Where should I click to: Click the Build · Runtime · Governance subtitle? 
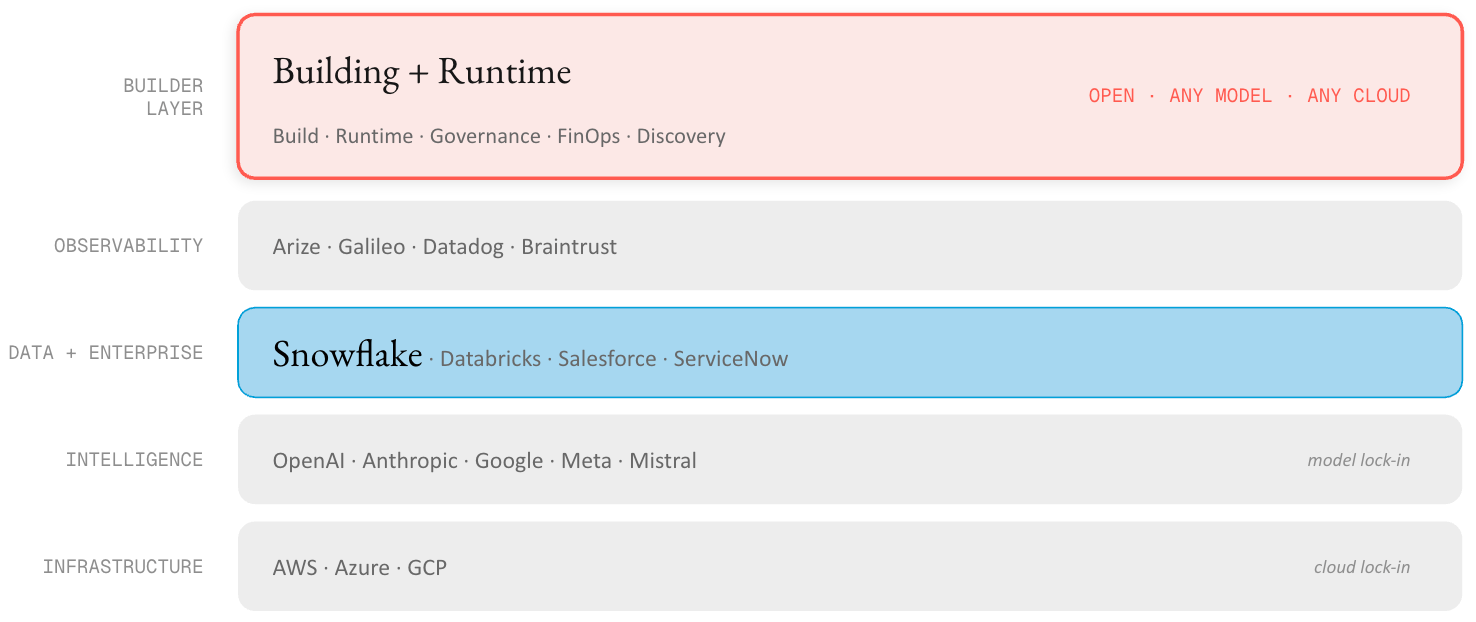pyautogui.click(x=499, y=136)
